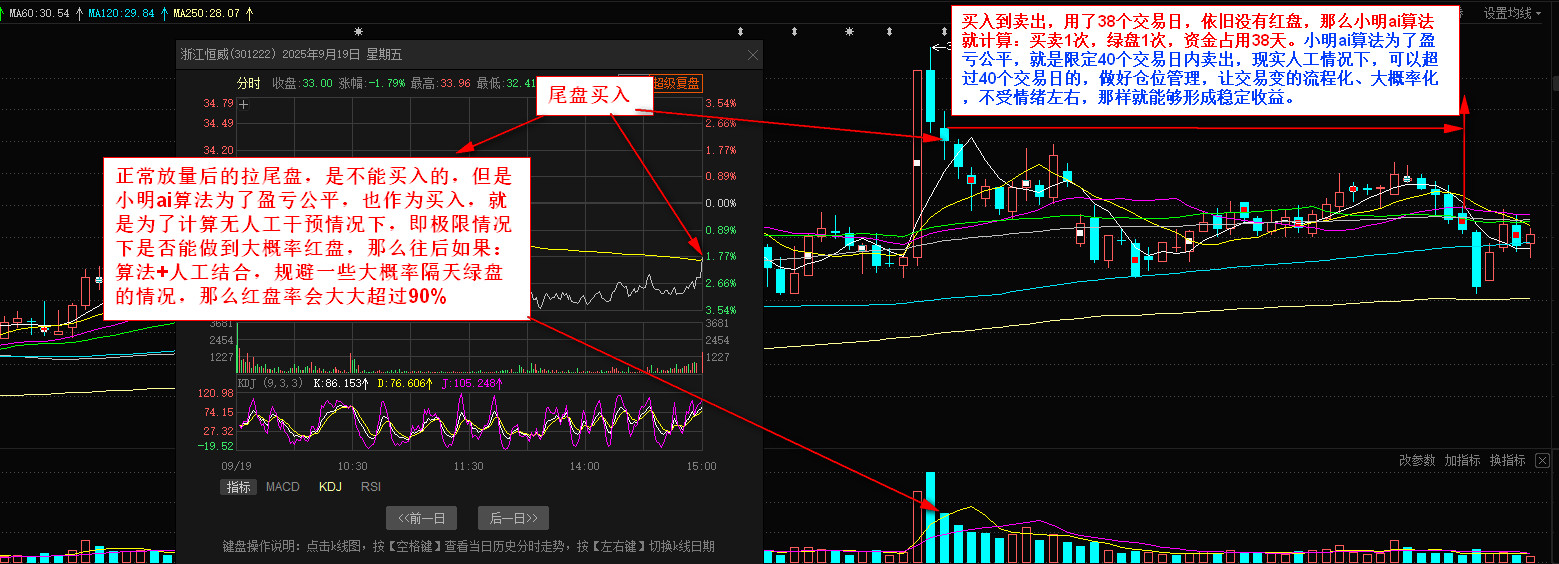Viewport: 1559px width, 564px height.
Task: Select the 分时 intraday label
Action: click(x=248, y=83)
